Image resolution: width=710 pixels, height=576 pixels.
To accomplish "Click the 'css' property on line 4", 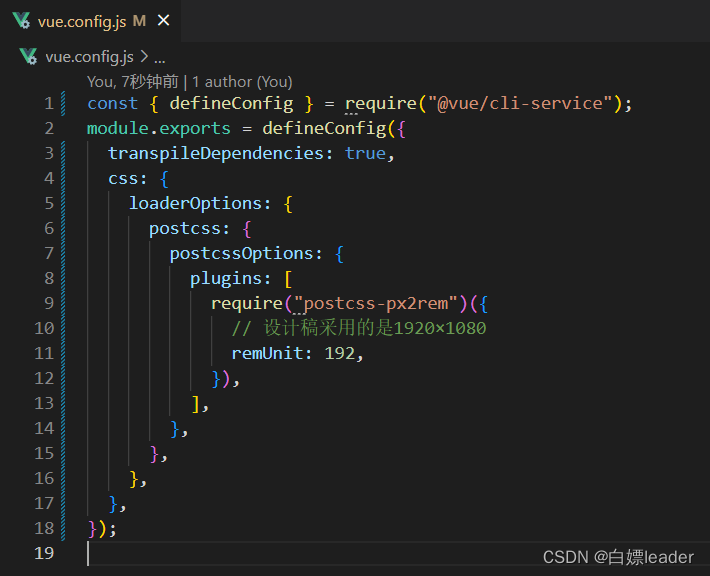I will point(123,178).
